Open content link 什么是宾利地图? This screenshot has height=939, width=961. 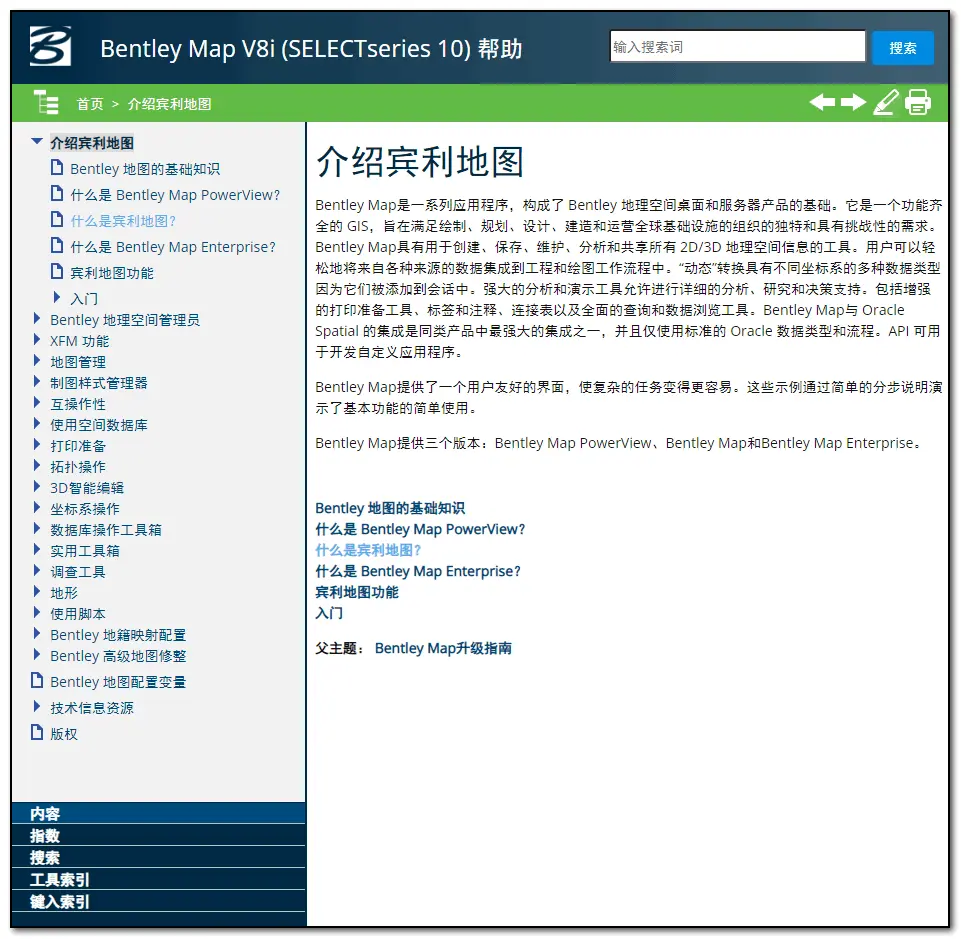(368, 550)
